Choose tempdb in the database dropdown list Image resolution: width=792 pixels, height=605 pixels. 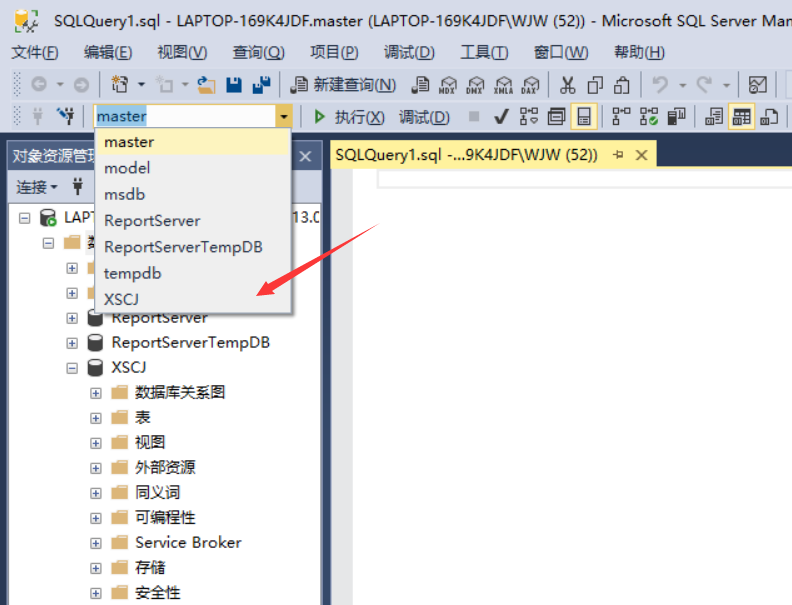192,273
